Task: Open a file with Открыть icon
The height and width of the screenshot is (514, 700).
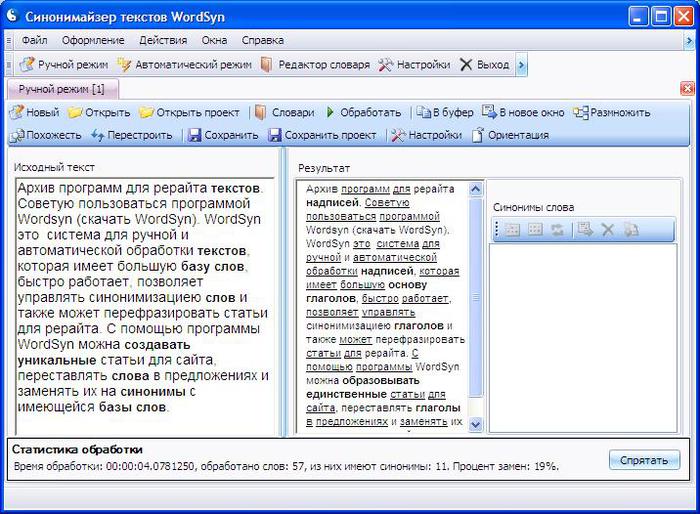Action: (76, 113)
